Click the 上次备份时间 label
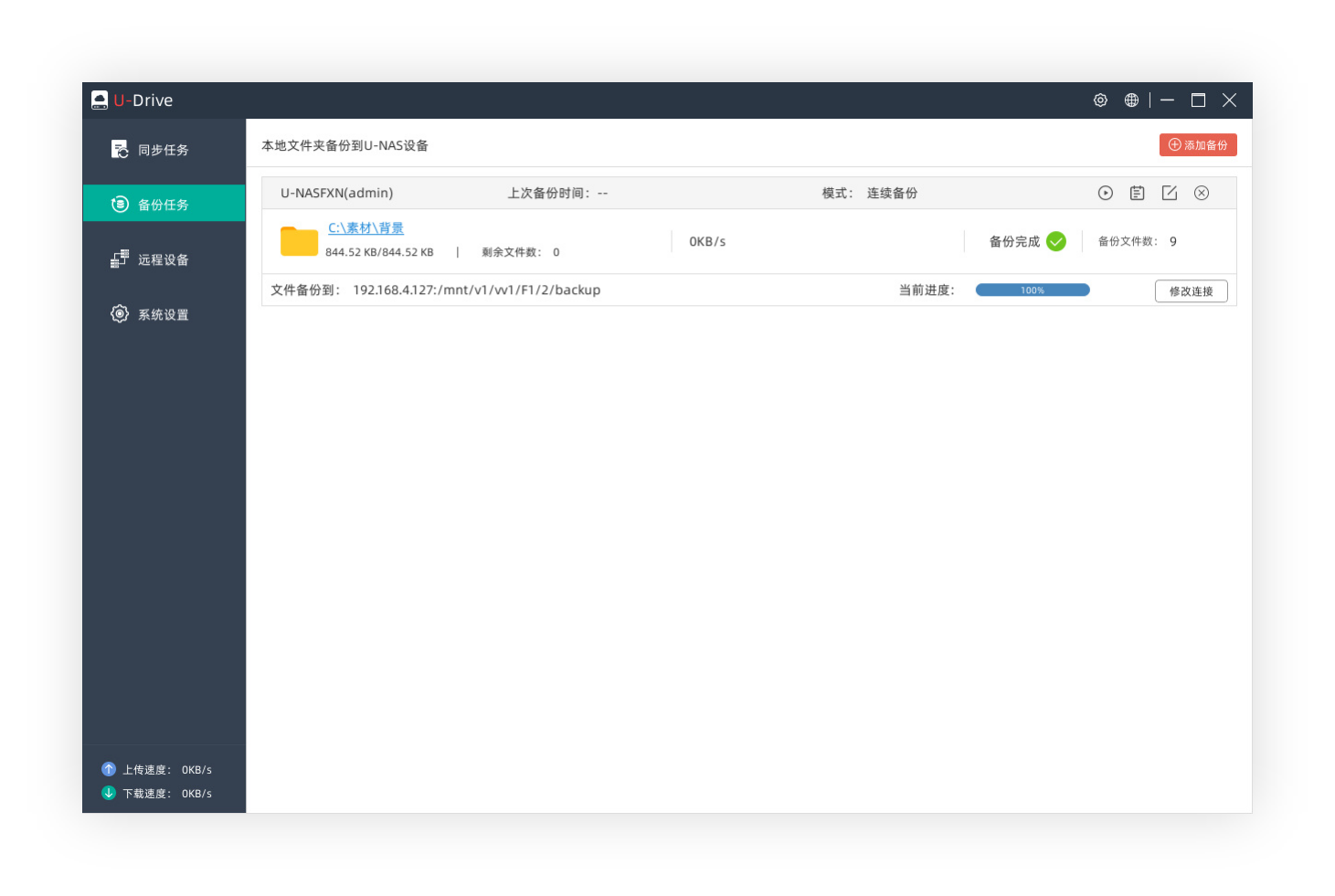1335x896 pixels. [x=548, y=193]
